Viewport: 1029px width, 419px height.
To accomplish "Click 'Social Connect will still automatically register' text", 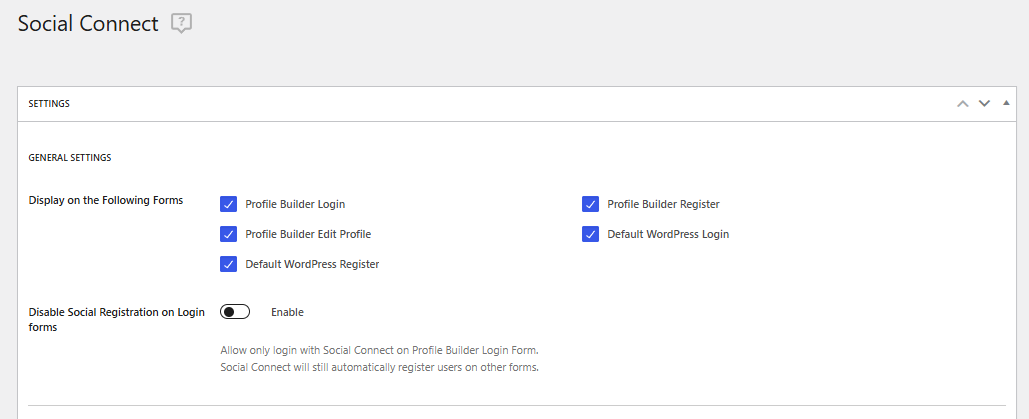I will 379,367.
